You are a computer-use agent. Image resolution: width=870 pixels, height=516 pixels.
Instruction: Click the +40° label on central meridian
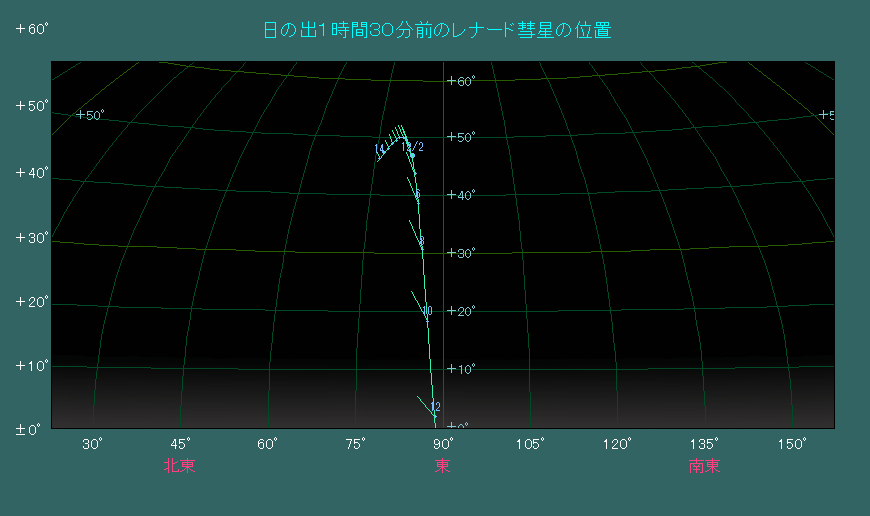[464, 196]
